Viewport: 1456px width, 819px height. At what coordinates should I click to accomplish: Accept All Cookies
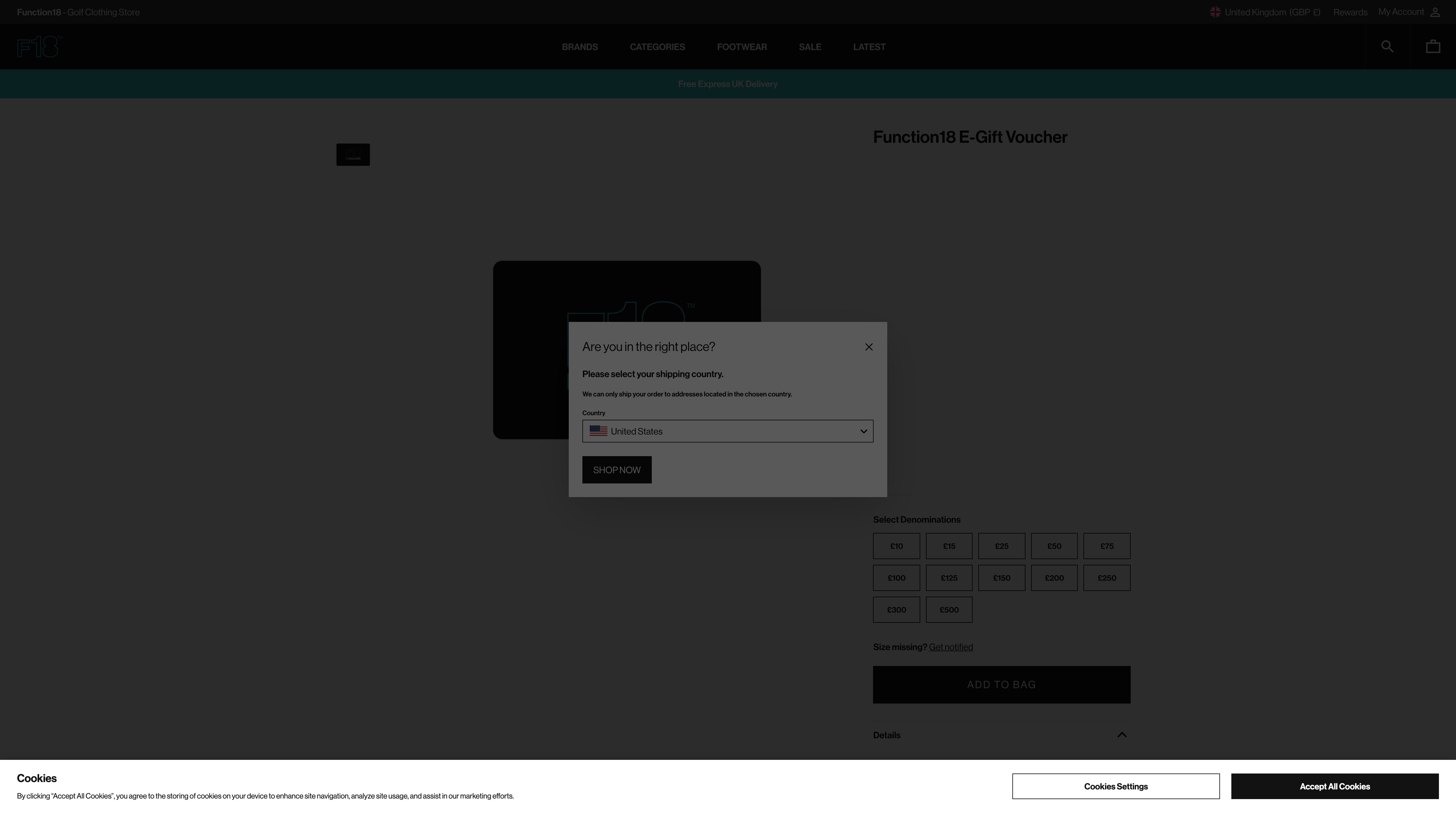point(1334,786)
